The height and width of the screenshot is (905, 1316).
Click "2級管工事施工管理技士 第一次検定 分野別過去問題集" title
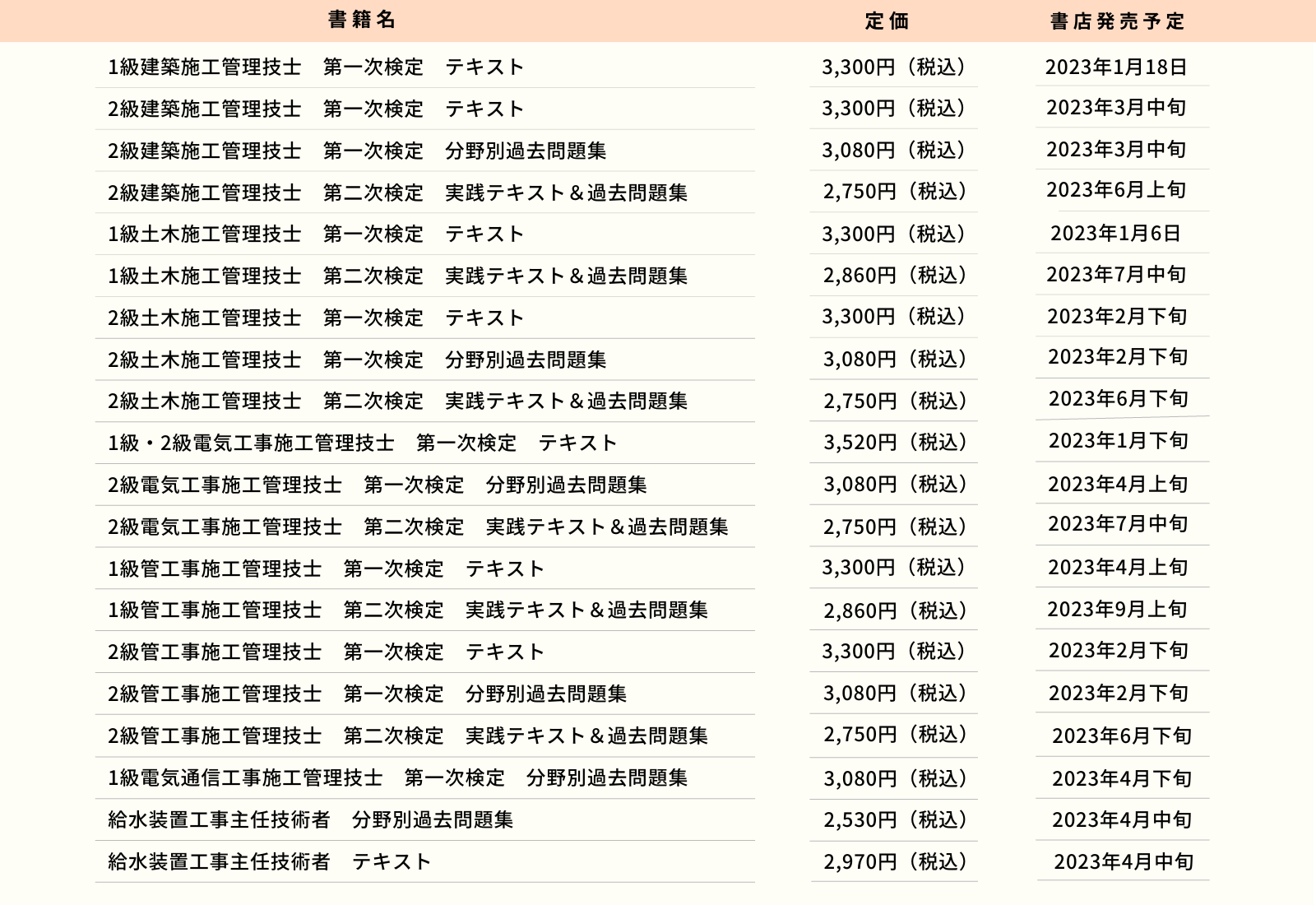point(367,694)
